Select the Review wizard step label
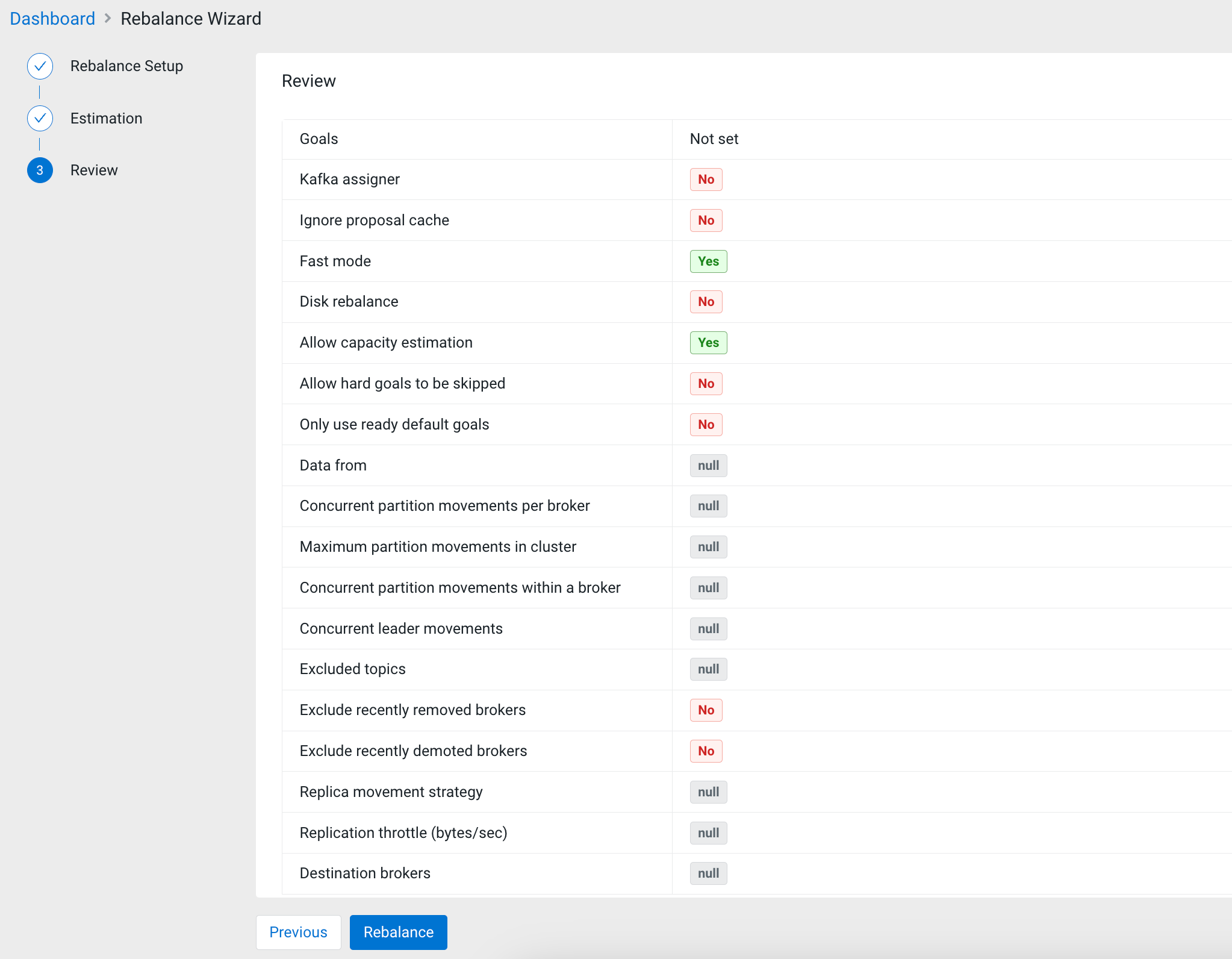This screenshot has width=1232, height=959. click(x=94, y=170)
